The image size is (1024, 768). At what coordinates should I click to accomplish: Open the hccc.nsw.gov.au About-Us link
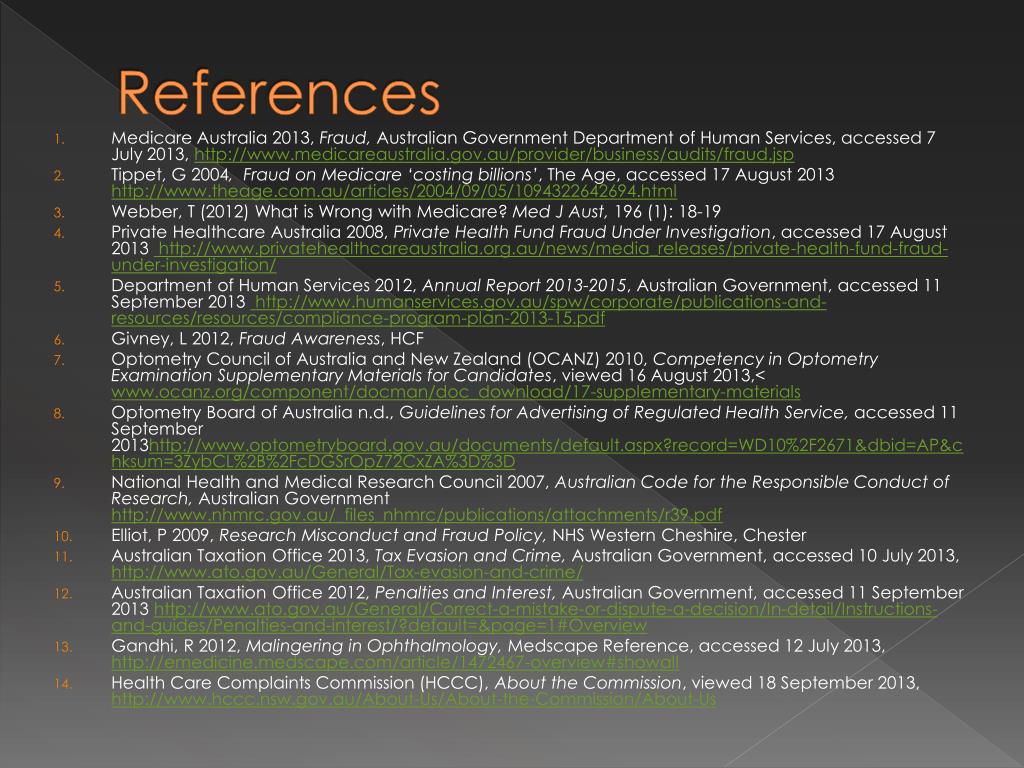tap(413, 699)
